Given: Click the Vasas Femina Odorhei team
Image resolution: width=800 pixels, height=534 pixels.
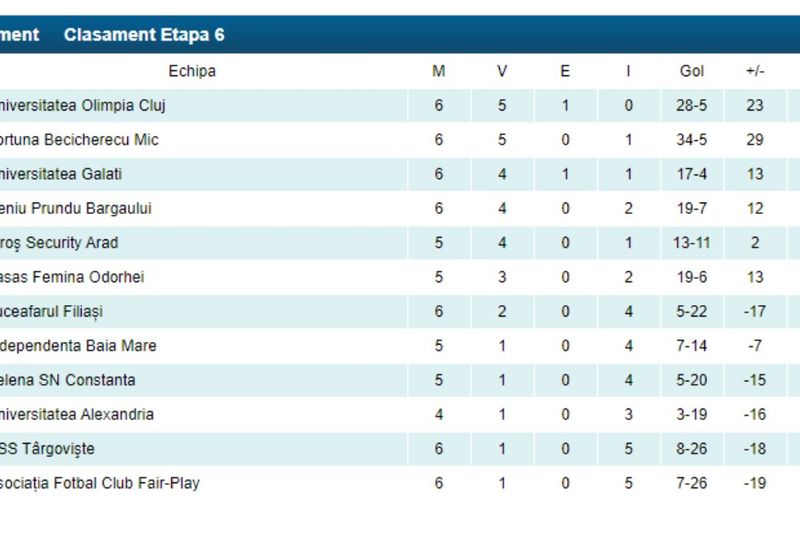Looking at the screenshot, I should click(x=73, y=277).
